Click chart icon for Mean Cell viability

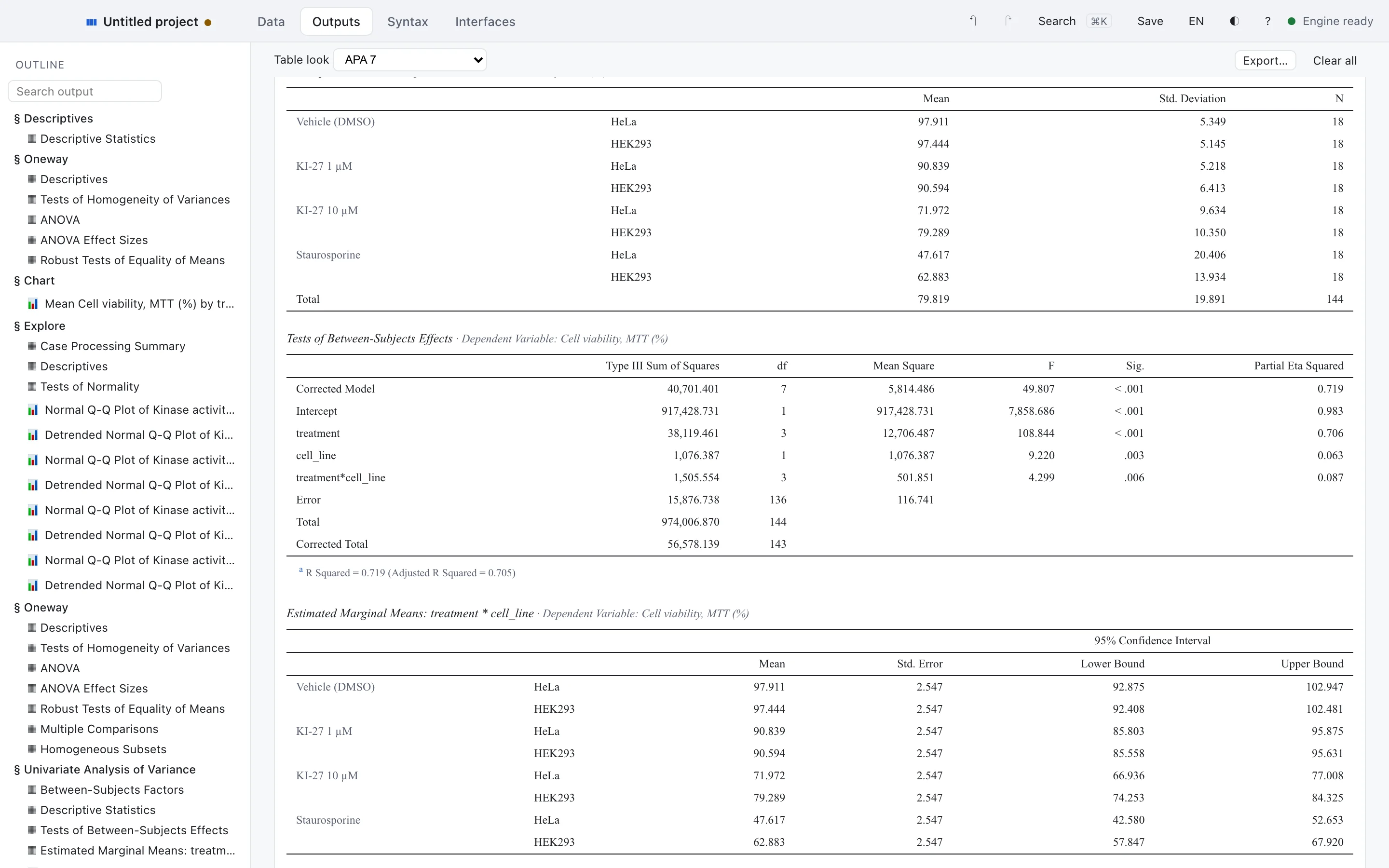click(x=33, y=304)
